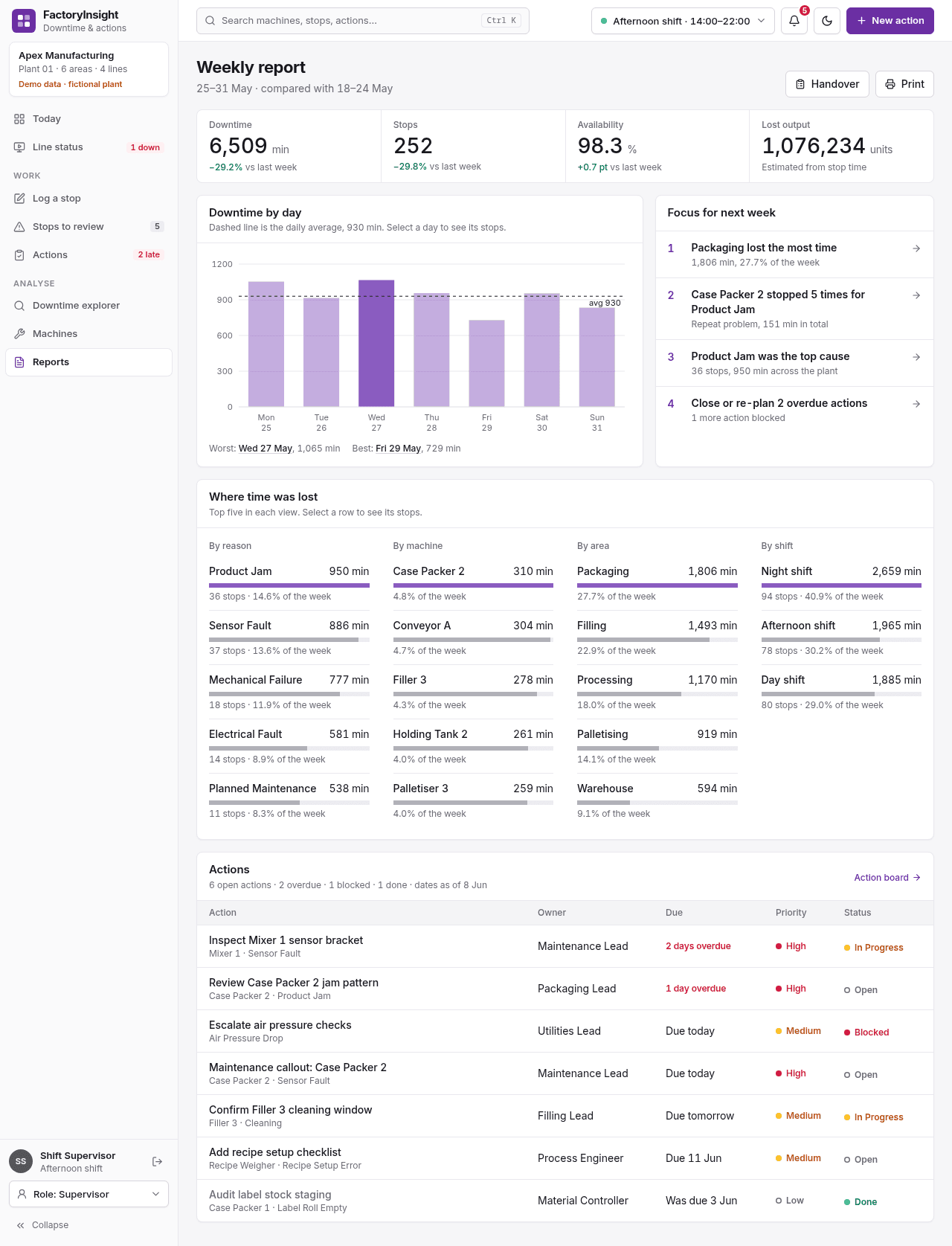Open Add recipe setup checklist action

pyautogui.click(x=565, y=1158)
